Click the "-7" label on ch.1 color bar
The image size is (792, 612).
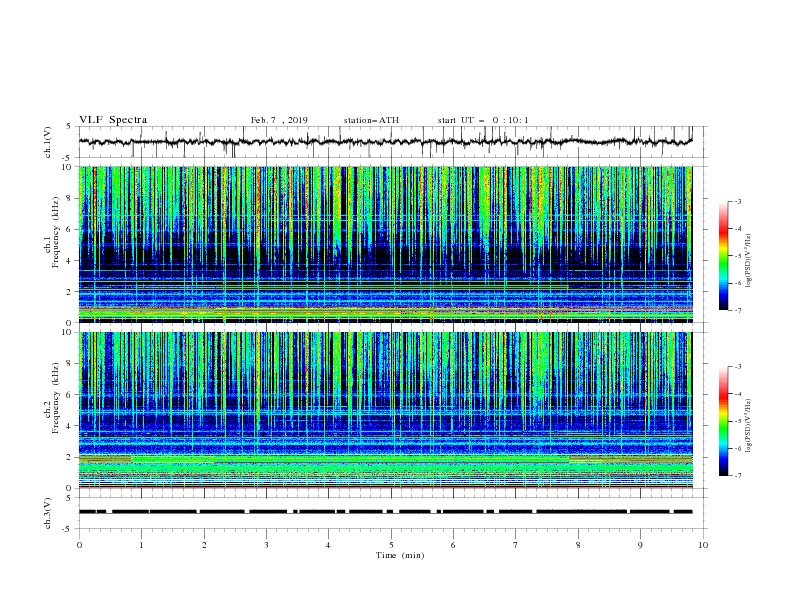pos(737,310)
